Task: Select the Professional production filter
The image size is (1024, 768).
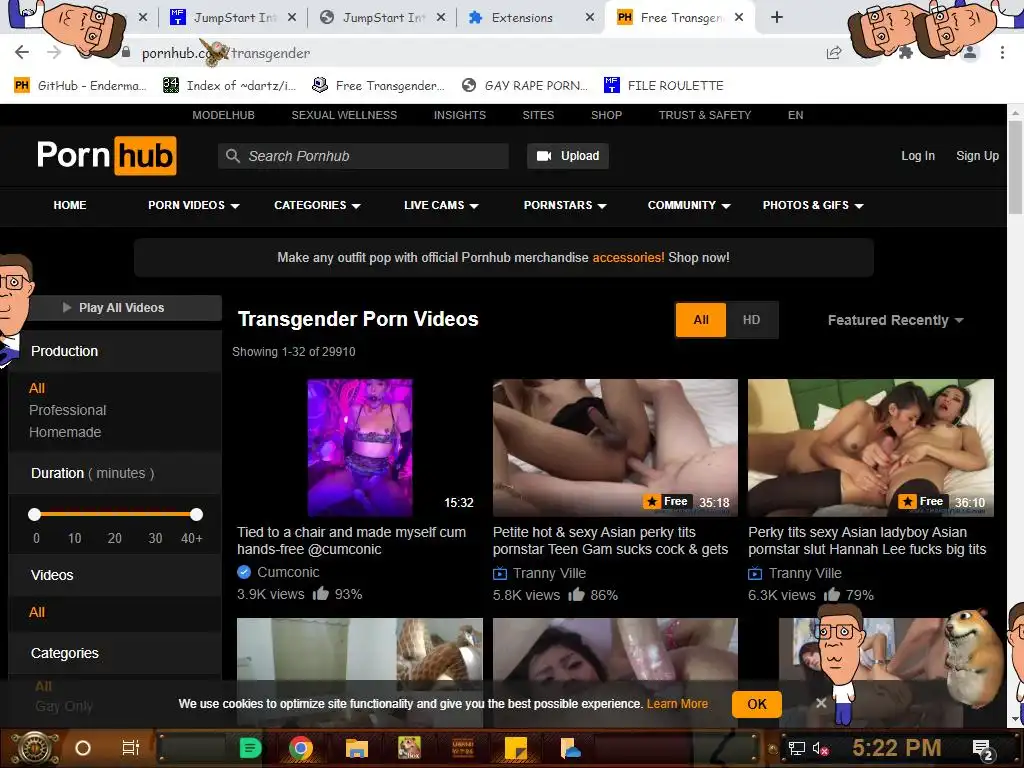Action: coord(67,410)
